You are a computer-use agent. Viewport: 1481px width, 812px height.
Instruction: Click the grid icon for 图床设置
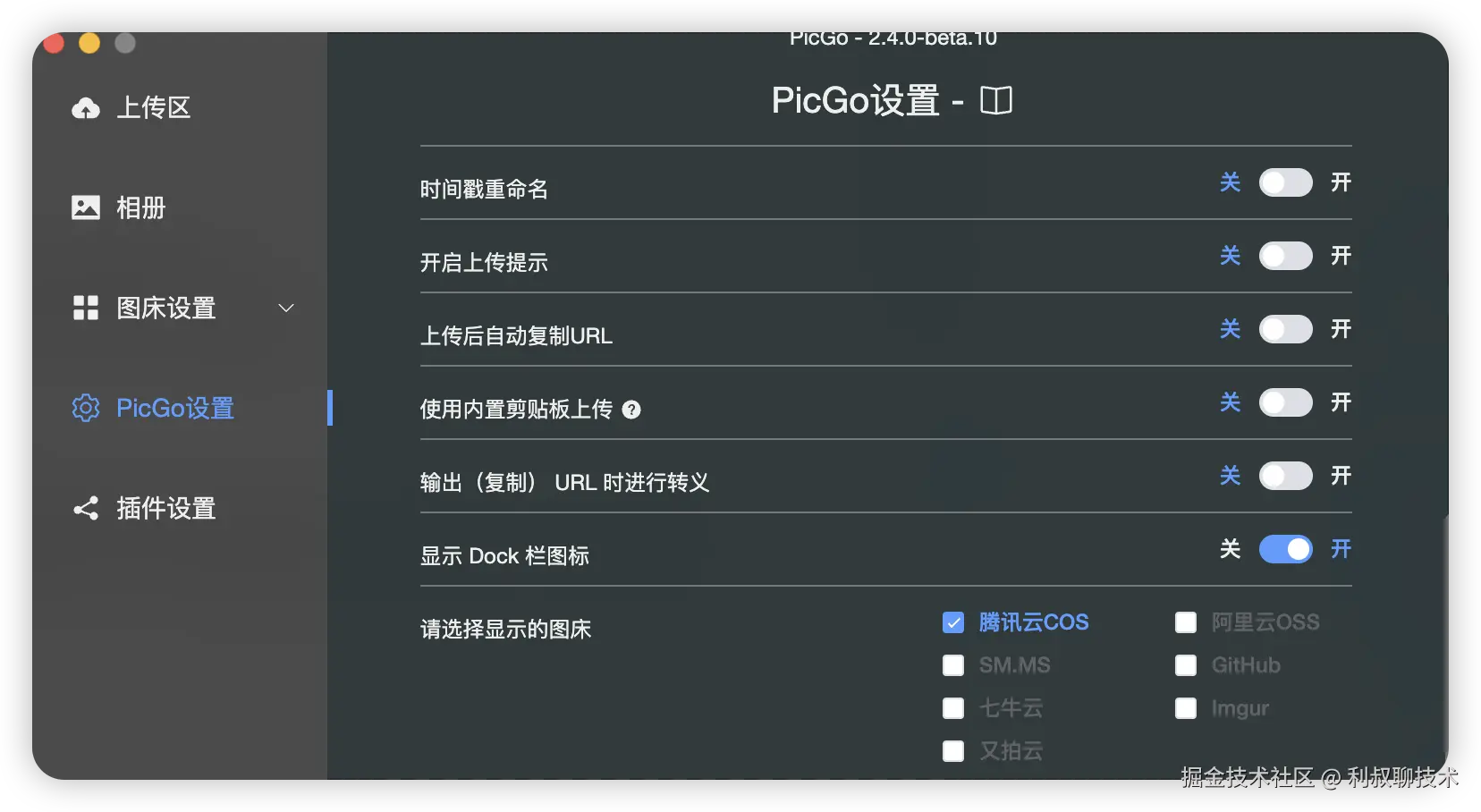[x=86, y=308]
